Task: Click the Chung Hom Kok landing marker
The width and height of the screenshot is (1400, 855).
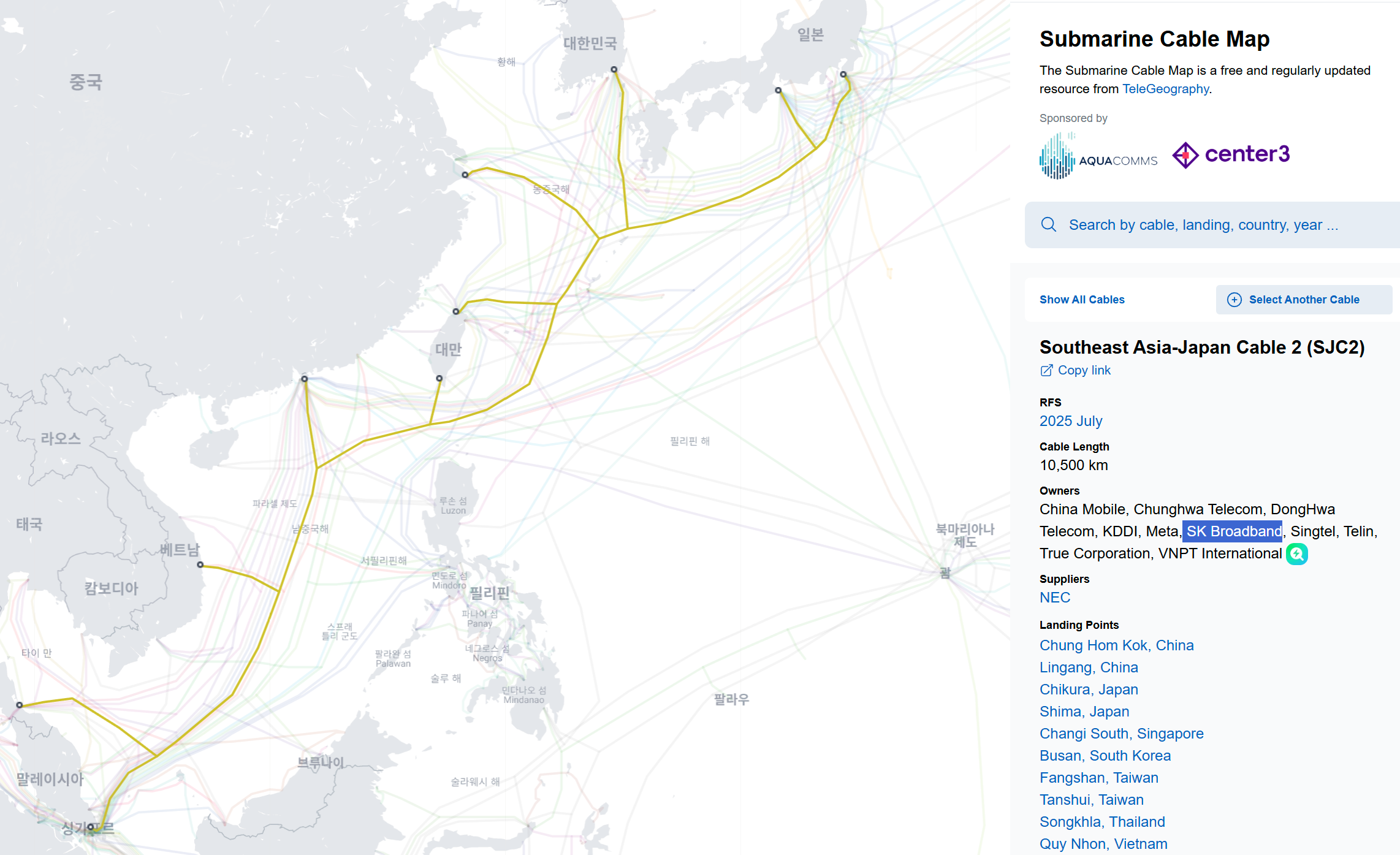Action: click(x=304, y=379)
